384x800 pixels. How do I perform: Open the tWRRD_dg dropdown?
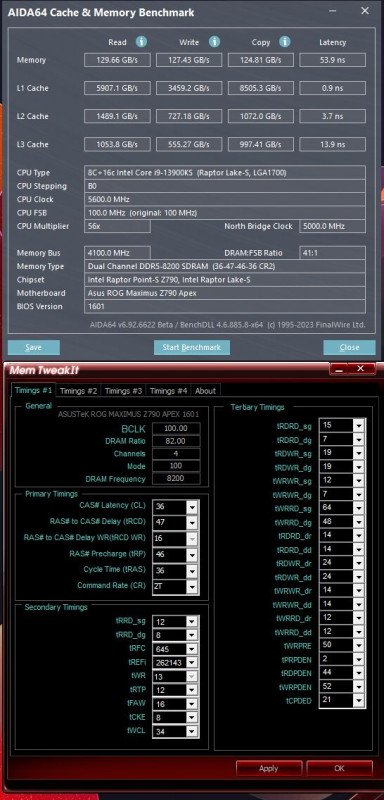(359, 521)
